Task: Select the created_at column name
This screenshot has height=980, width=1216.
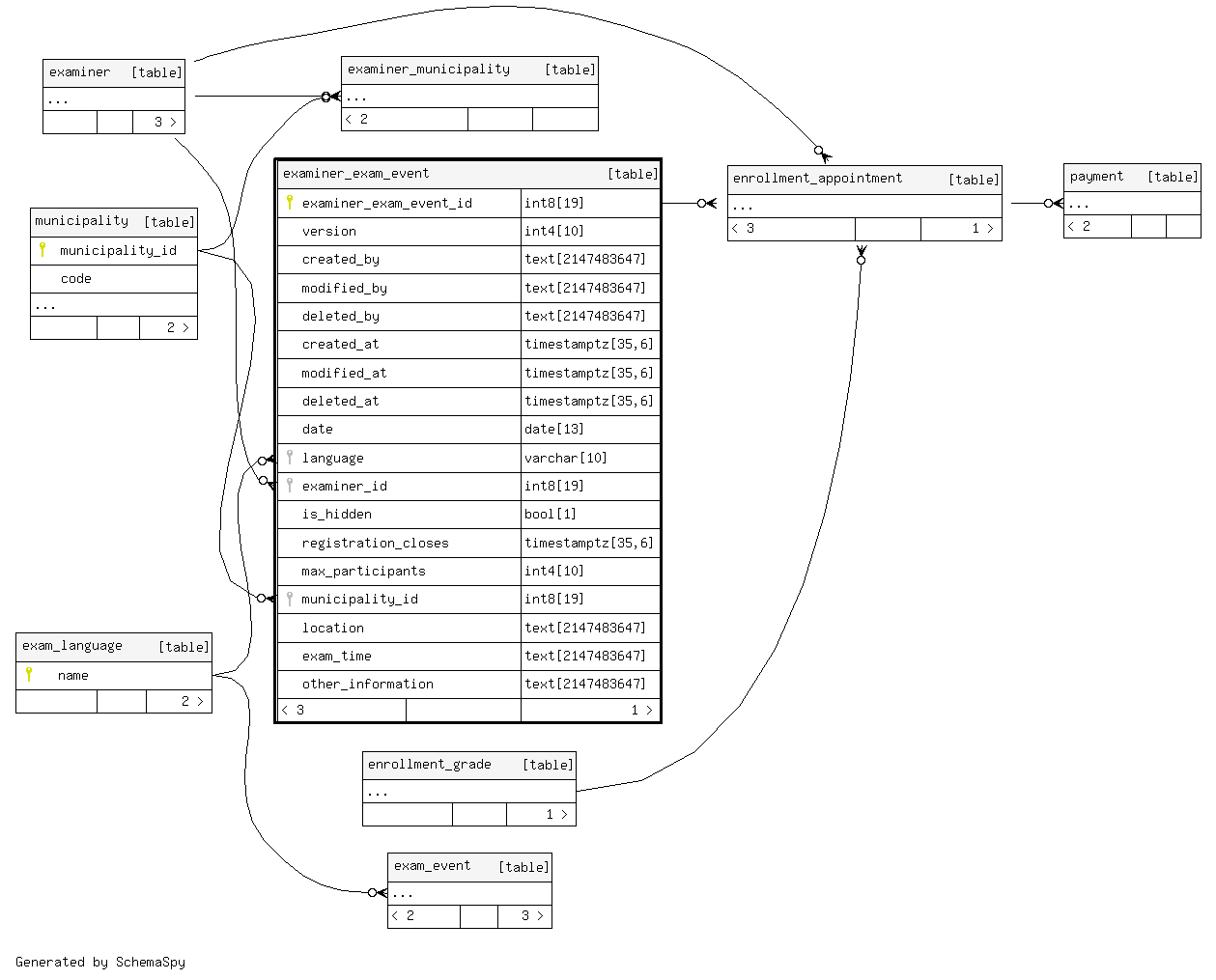Action: coord(340,345)
